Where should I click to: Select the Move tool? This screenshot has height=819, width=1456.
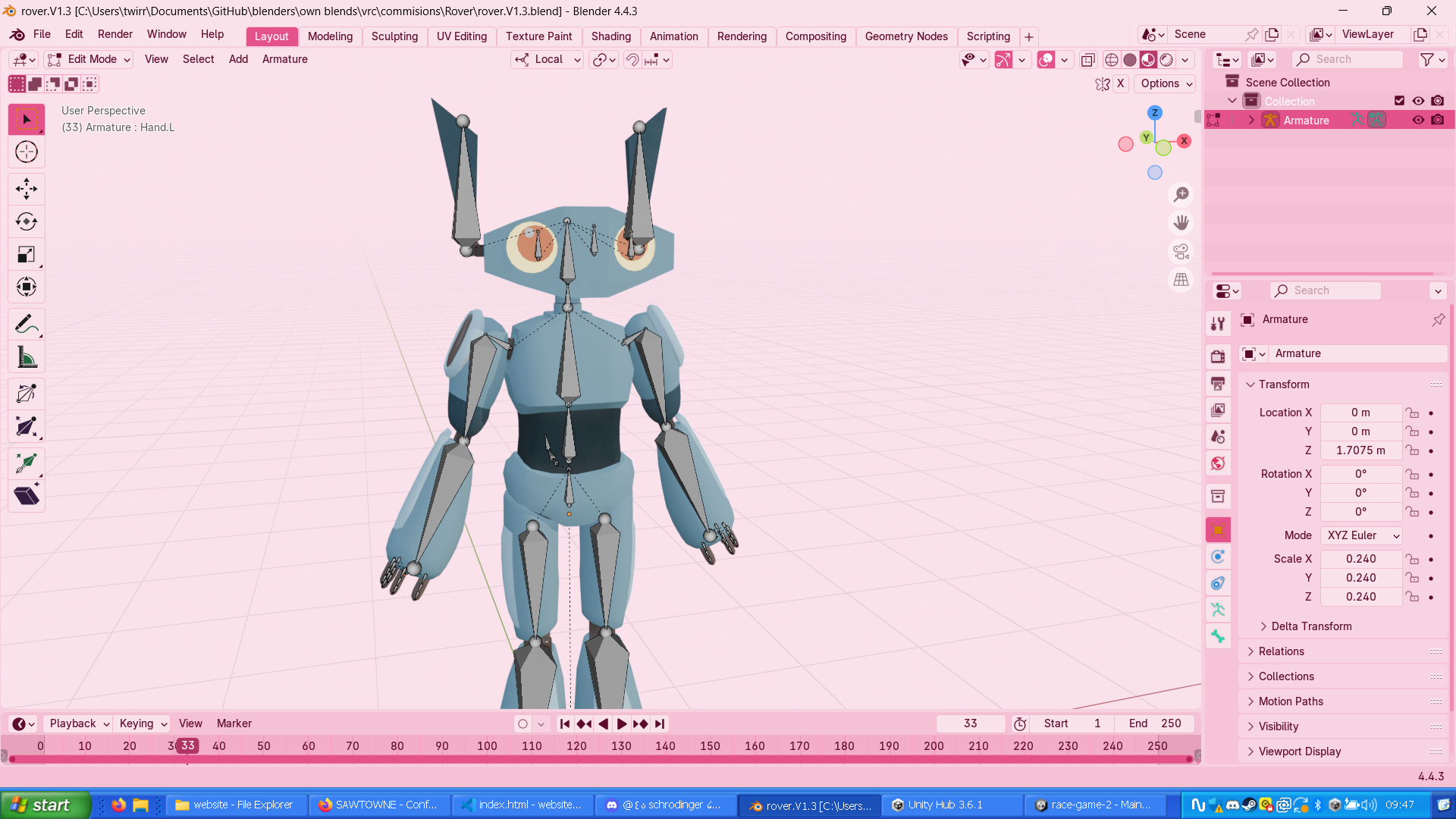[x=27, y=188]
